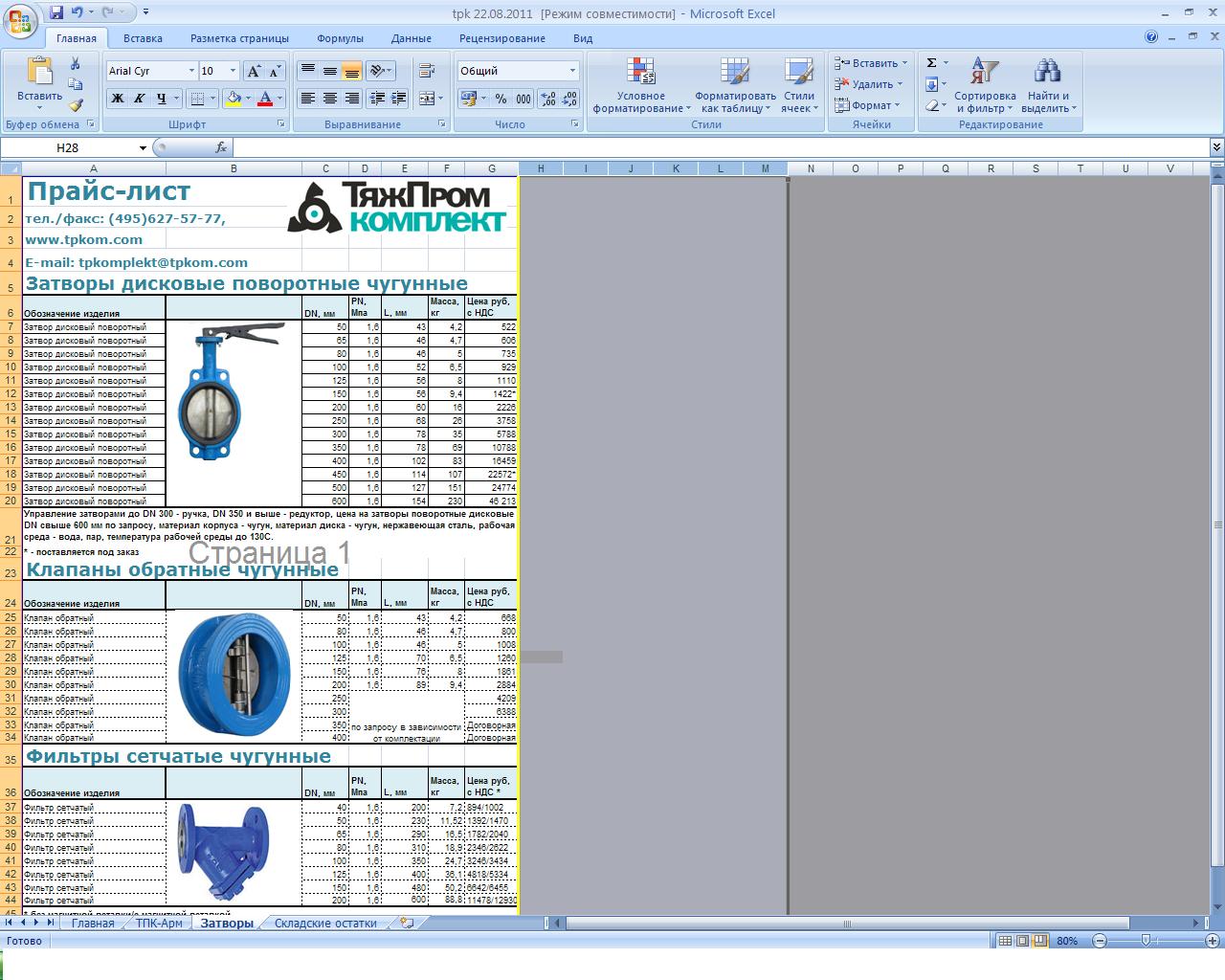Open Find and Select binoculars

click(x=1048, y=85)
